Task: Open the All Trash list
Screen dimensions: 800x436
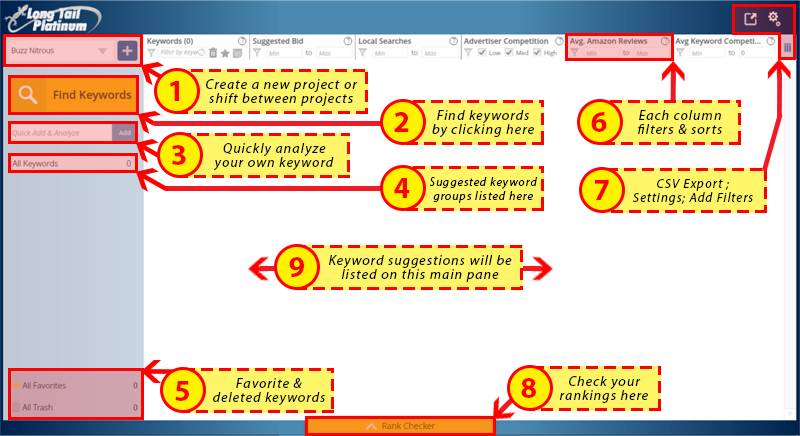Action: [x=75, y=407]
